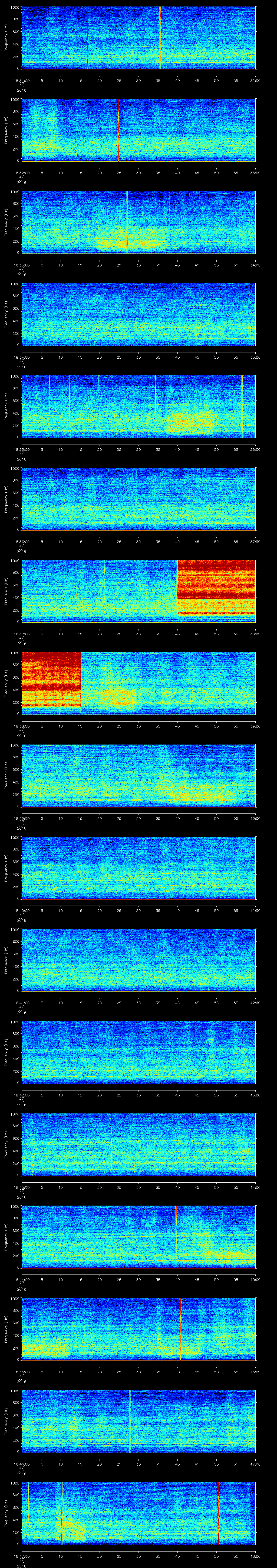Click the '18:46:00' start time label
The image size is (277, 1568).
tap(21, 1464)
